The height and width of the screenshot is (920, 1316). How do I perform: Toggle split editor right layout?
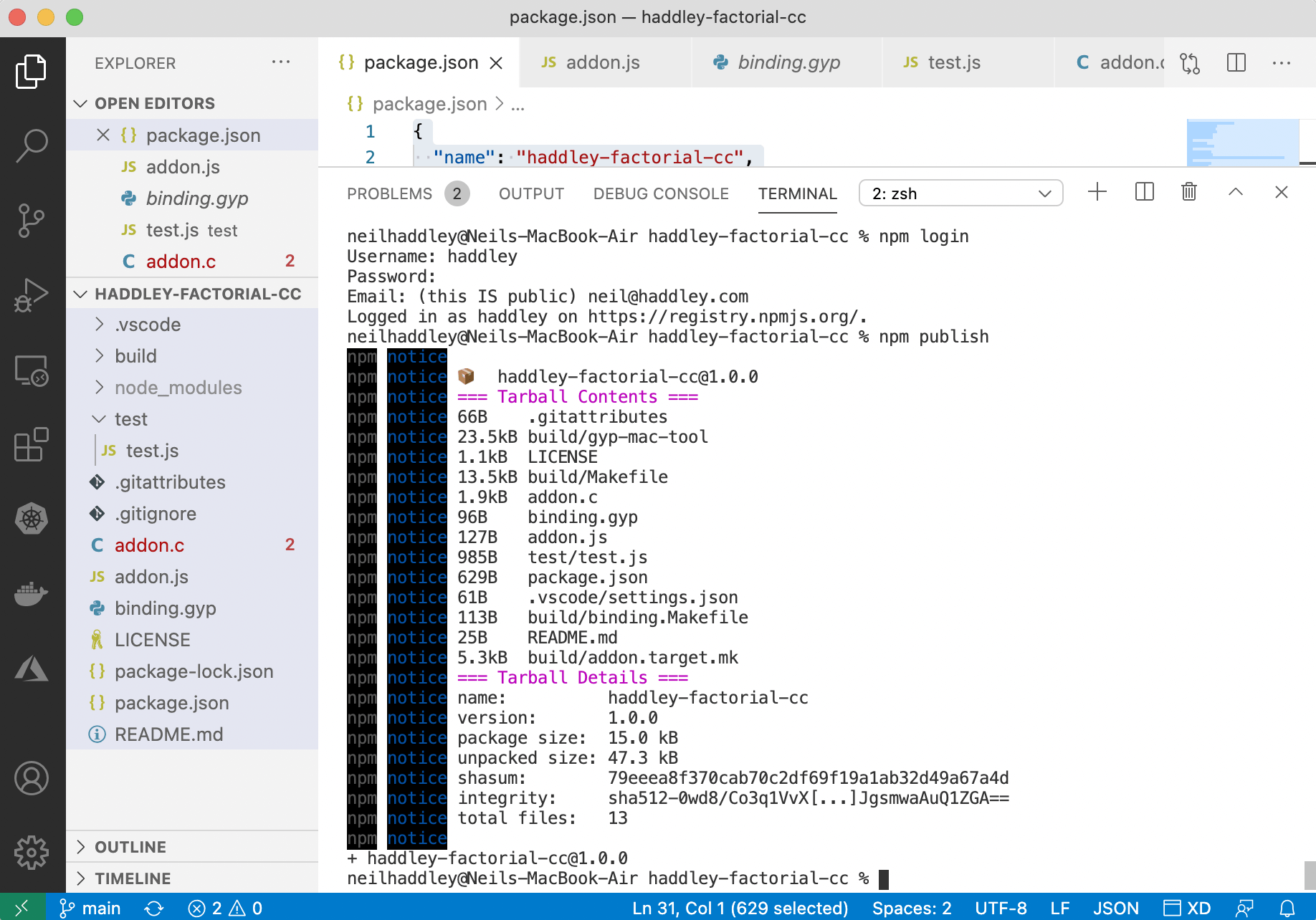1236,63
